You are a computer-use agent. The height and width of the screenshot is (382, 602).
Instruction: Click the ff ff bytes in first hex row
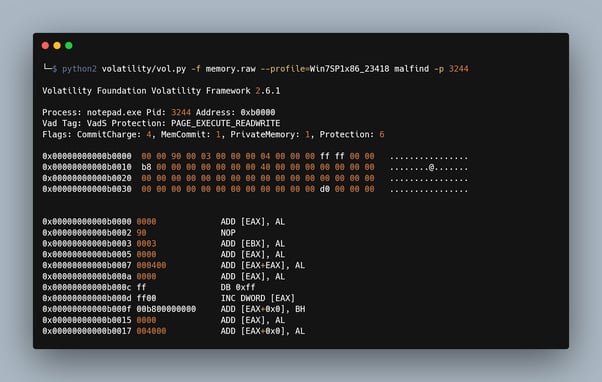332,156
